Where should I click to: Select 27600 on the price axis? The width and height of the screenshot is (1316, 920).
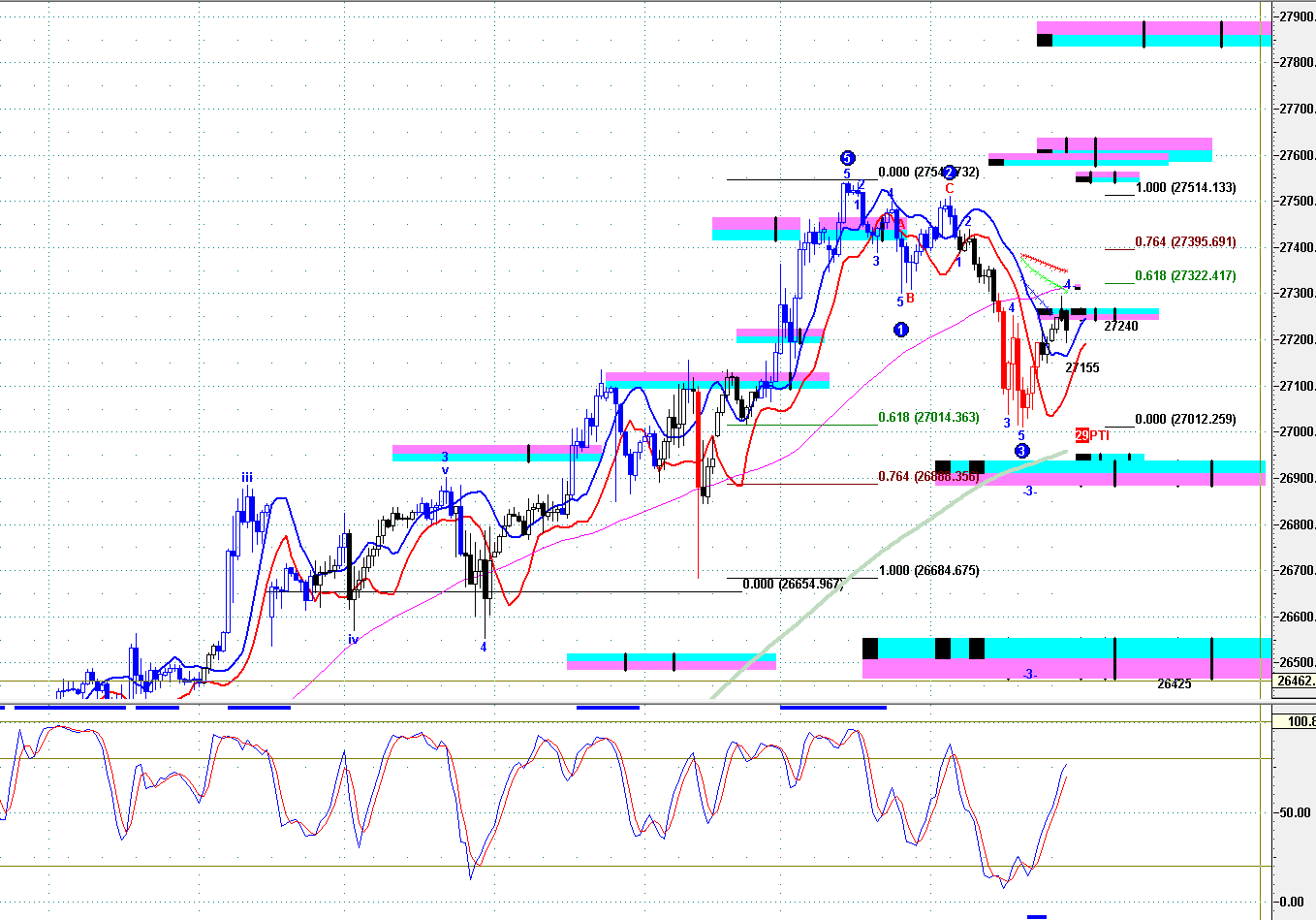tap(1297, 155)
